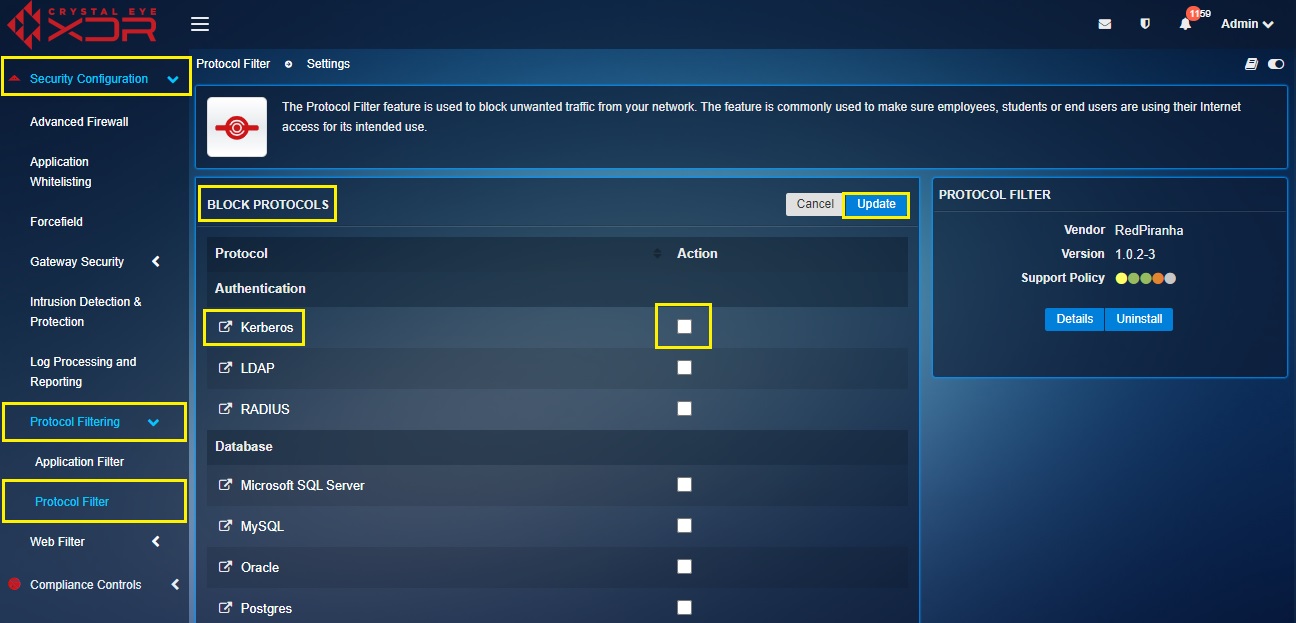
Task: Select Protocol Filter submenu item
Action: coord(72,502)
